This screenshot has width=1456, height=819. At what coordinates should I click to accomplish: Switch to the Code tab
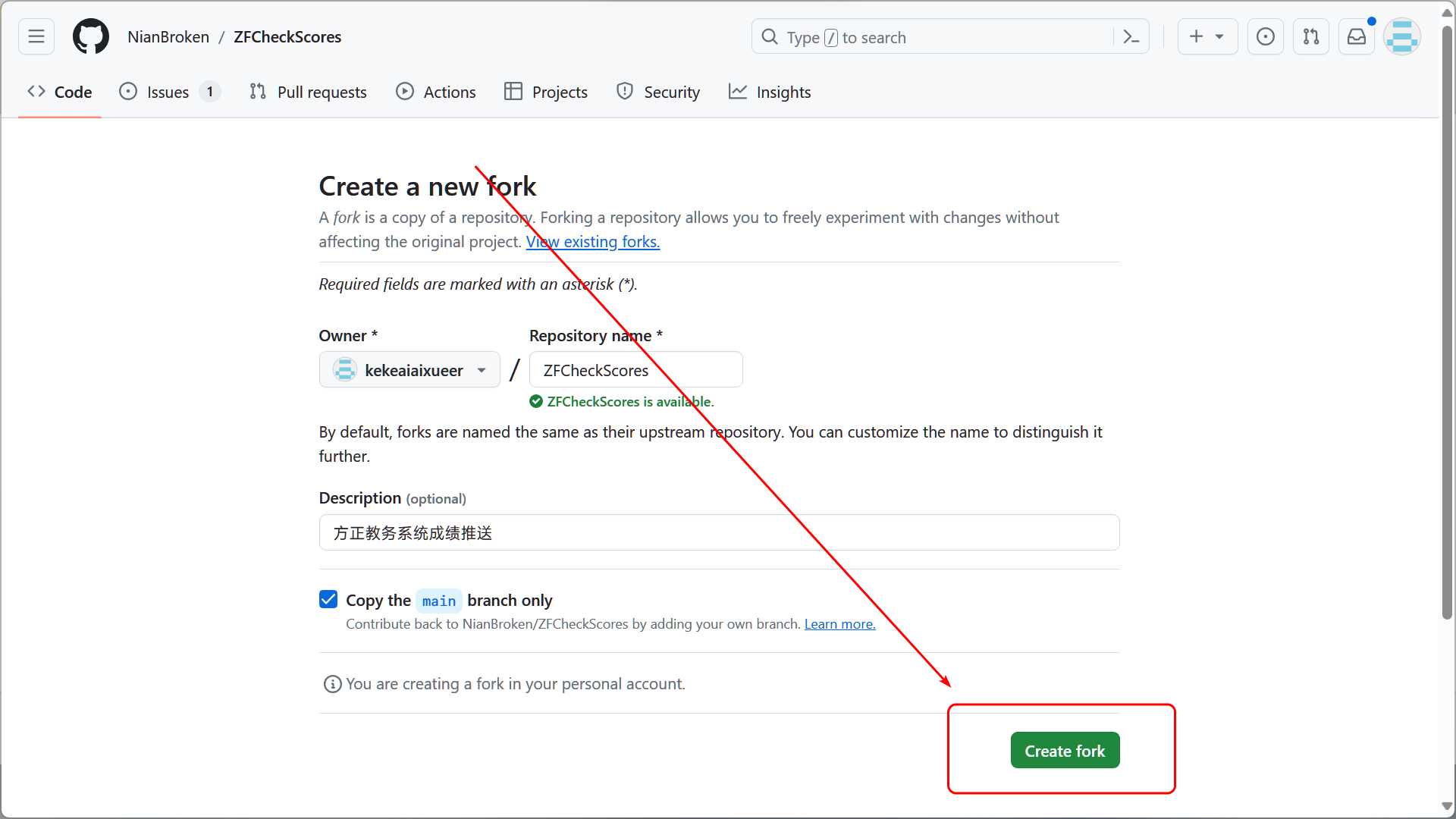tap(60, 92)
